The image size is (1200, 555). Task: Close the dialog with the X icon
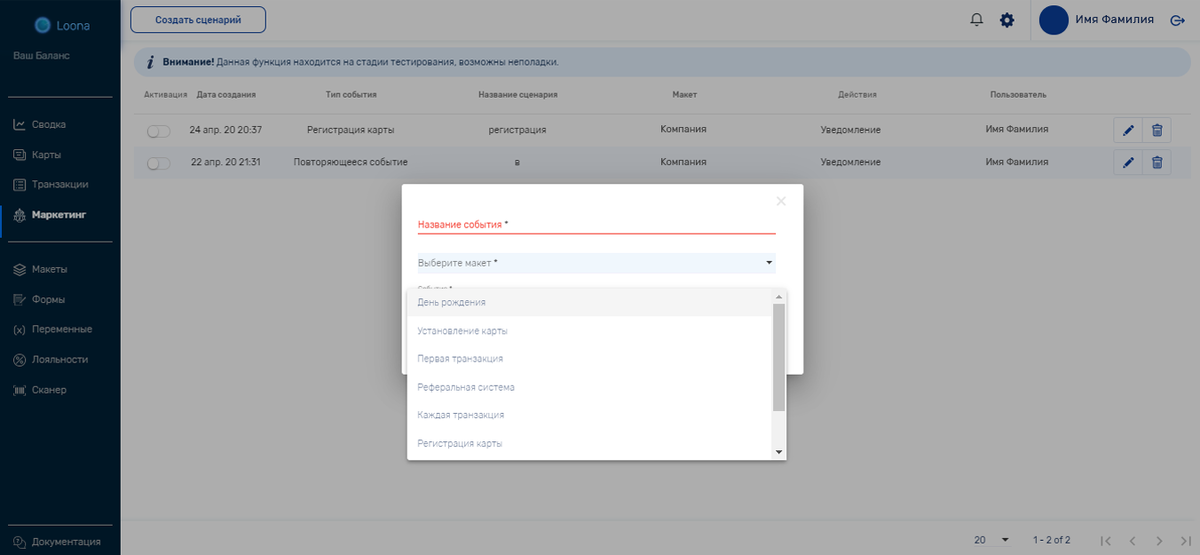tap(781, 201)
